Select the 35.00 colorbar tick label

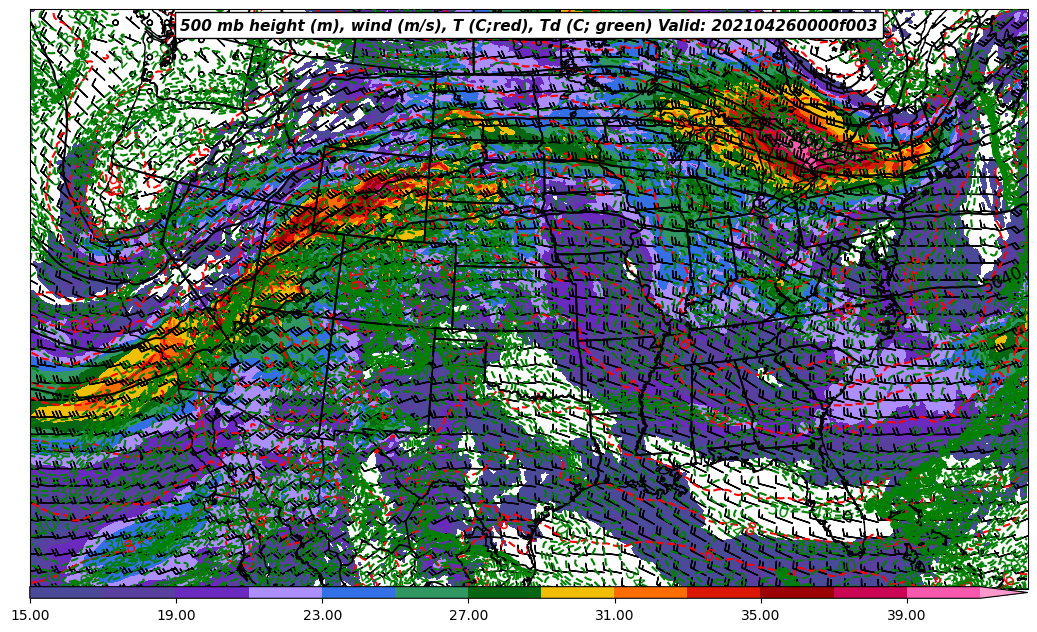pos(760,615)
